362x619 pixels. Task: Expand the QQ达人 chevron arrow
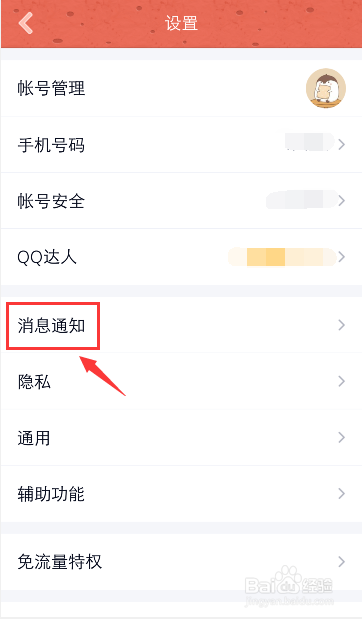tap(341, 257)
